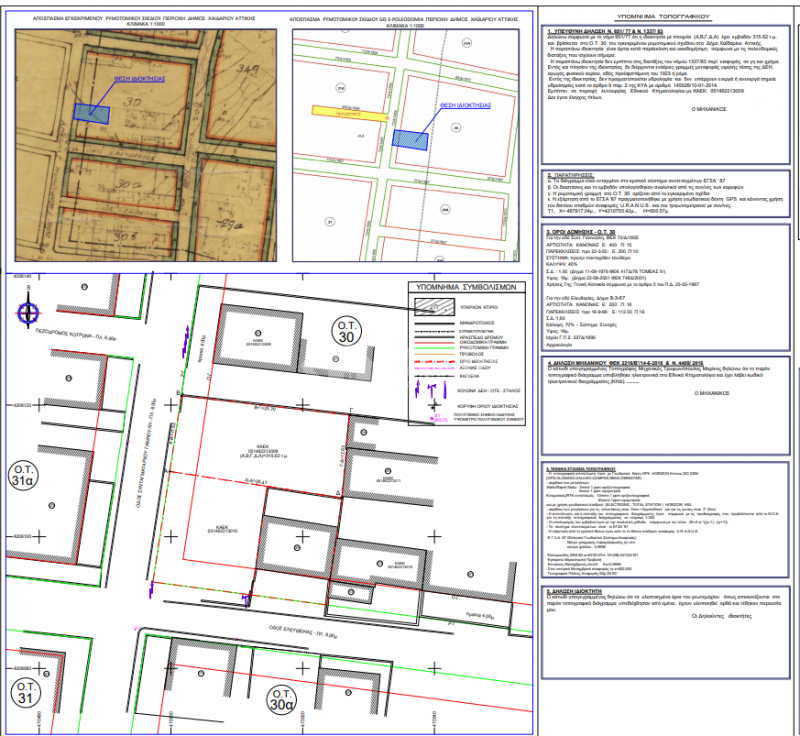Click hatched existing building symbol in legend

tap(434, 307)
